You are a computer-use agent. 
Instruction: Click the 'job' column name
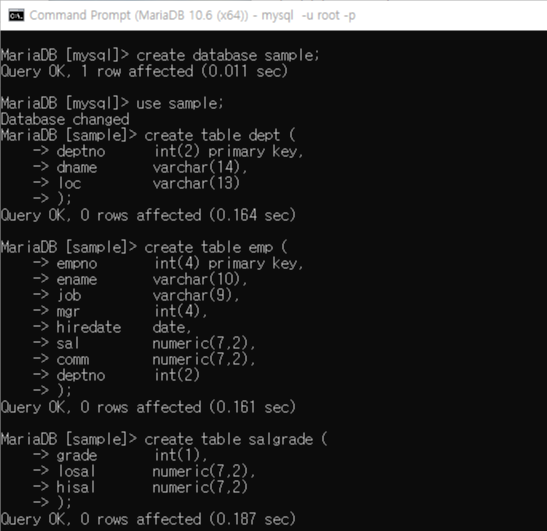69,296
